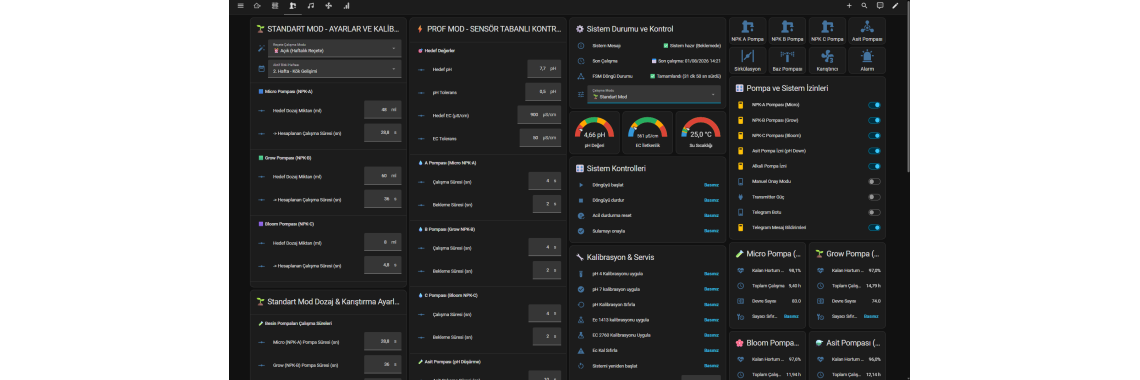Open the Su Sıcaklığı gauge card
Viewport: 1140px width, 380px height.
tap(700, 132)
